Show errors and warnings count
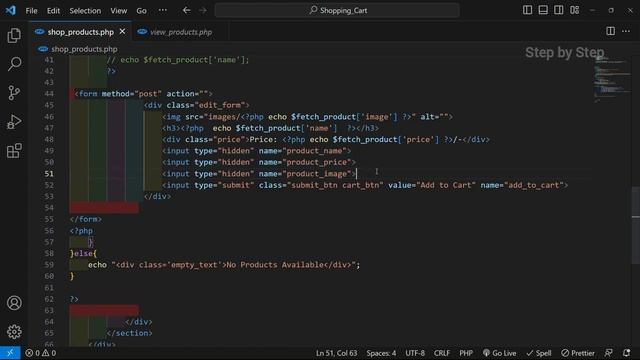Image resolution: width=640 pixels, height=360 pixels. [x=41, y=353]
